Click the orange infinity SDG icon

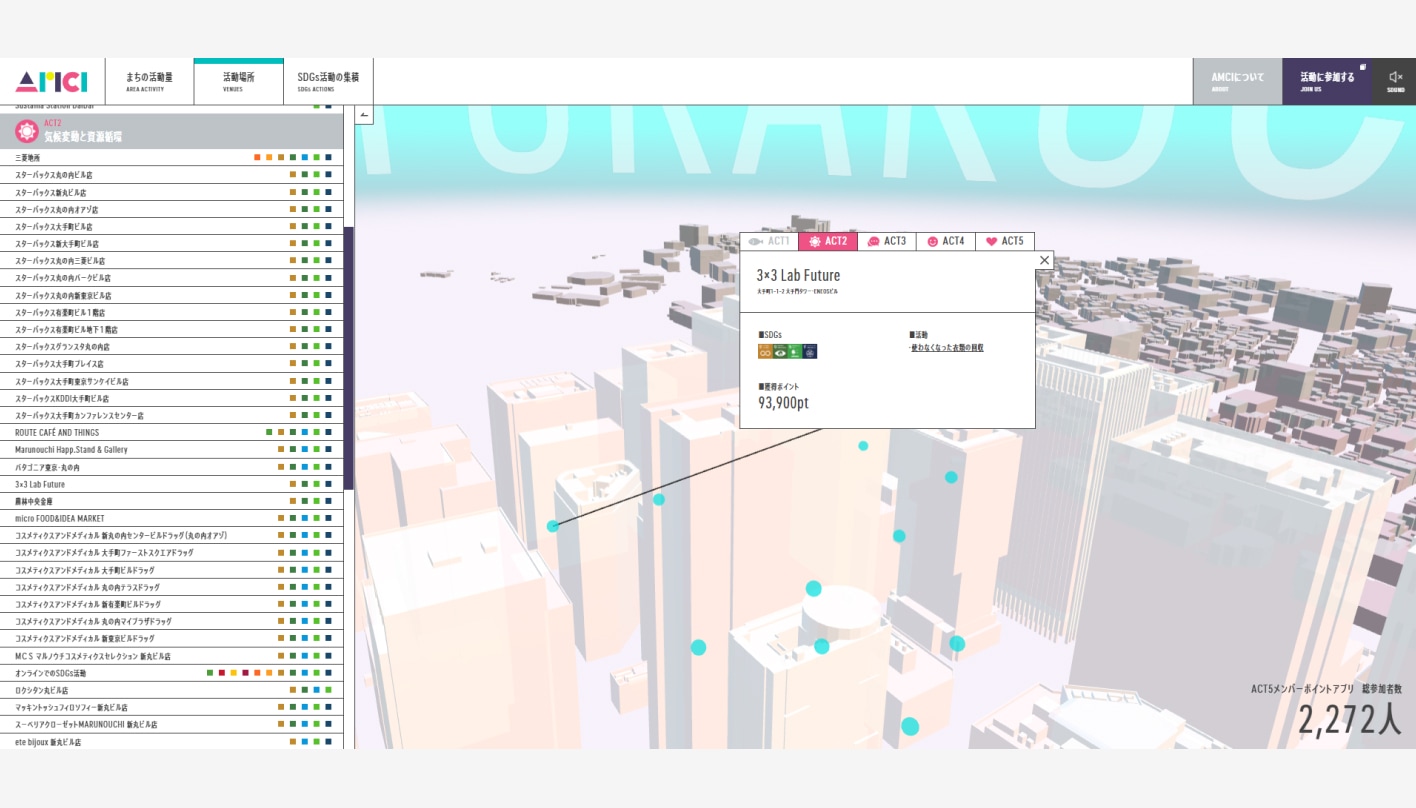pyautogui.click(x=765, y=351)
